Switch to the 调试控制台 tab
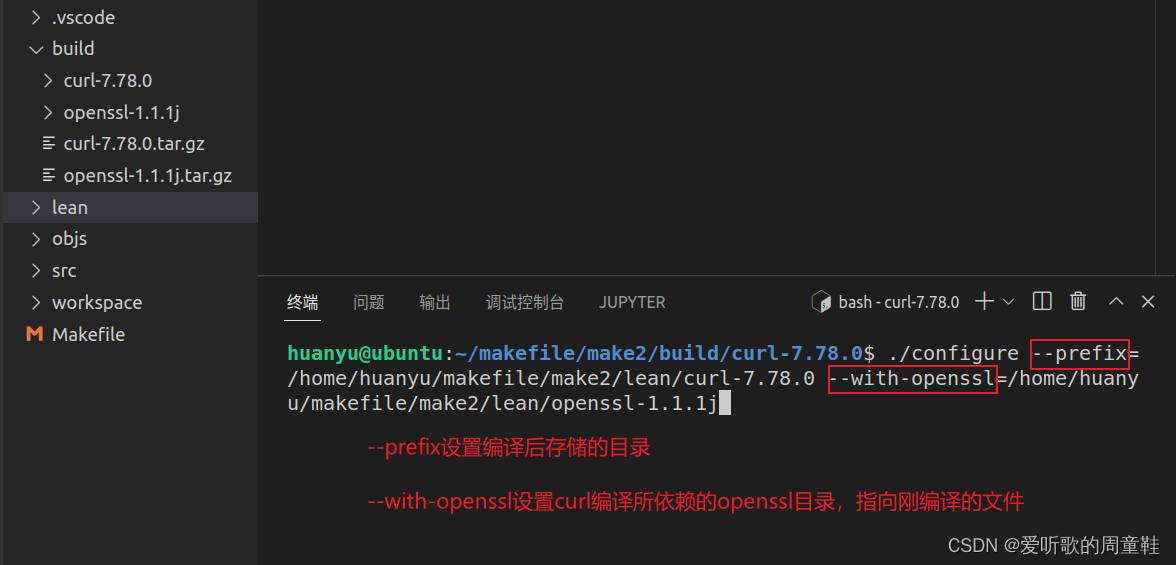This screenshot has height=565, width=1176. click(x=525, y=302)
